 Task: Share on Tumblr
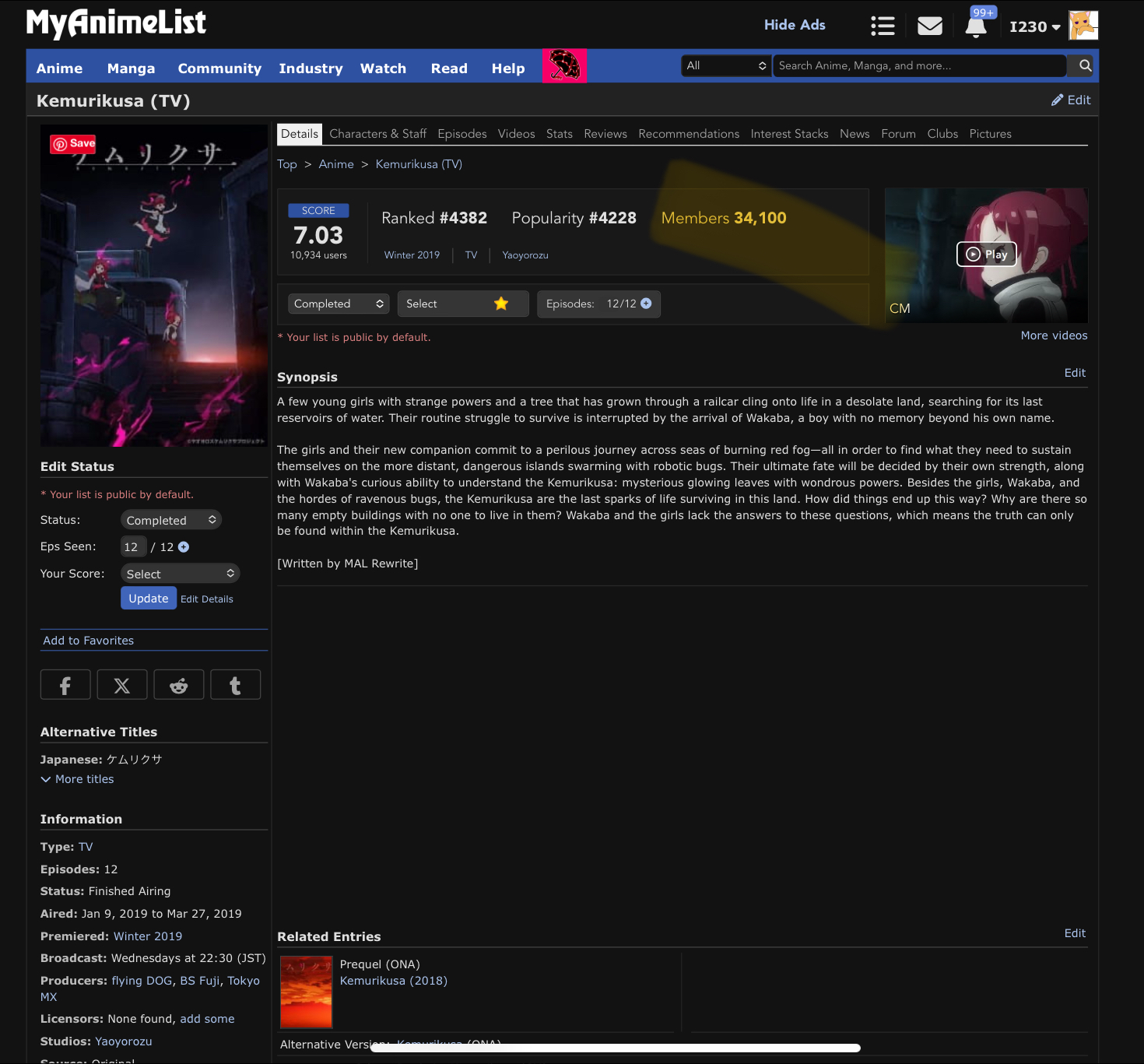[x=235, y=685]
